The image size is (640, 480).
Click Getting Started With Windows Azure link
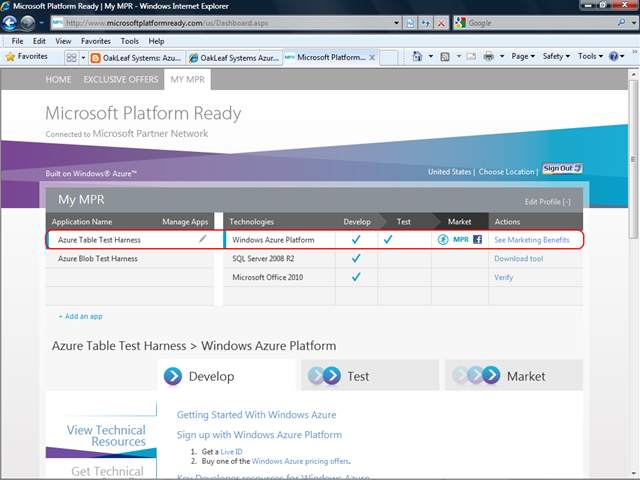[256, 415]
